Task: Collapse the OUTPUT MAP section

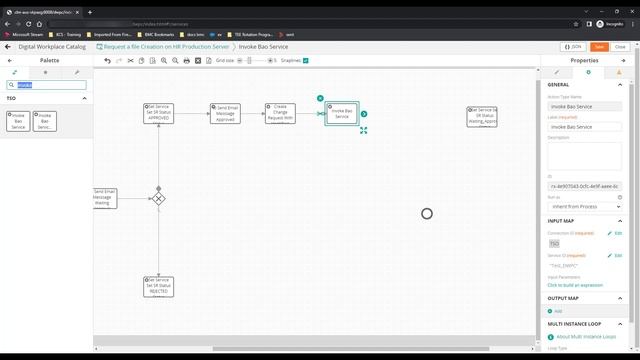Action: click(x=620, y=298)
